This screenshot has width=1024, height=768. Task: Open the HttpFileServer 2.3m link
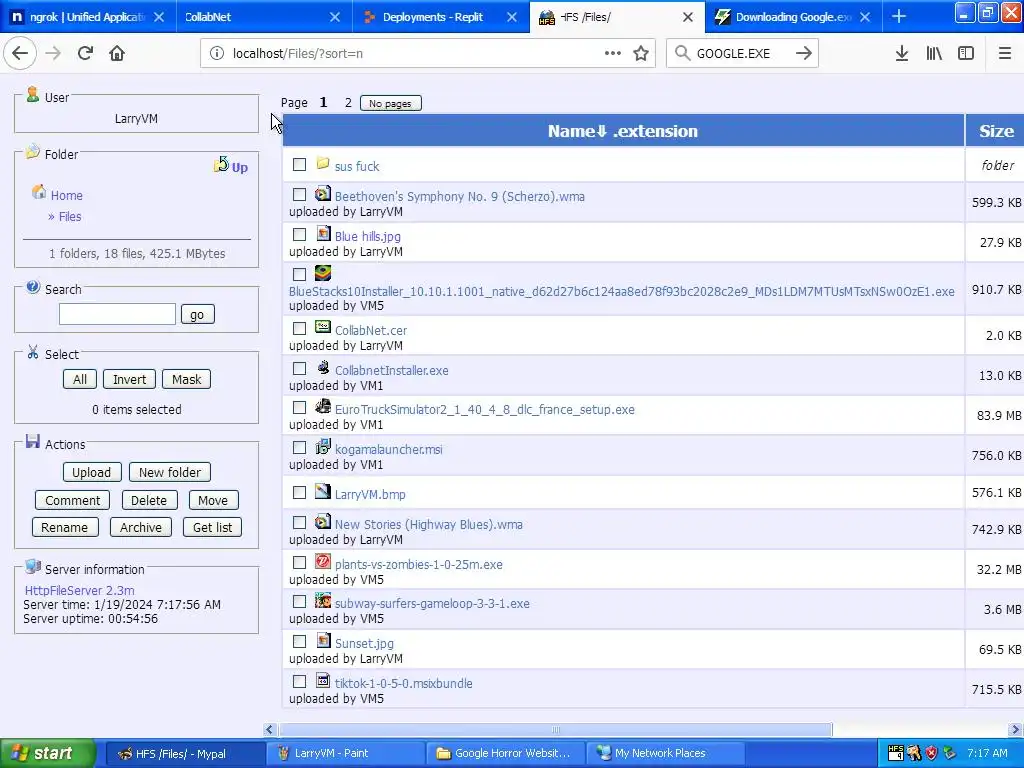pyautogui.click(x=80, y=590)
